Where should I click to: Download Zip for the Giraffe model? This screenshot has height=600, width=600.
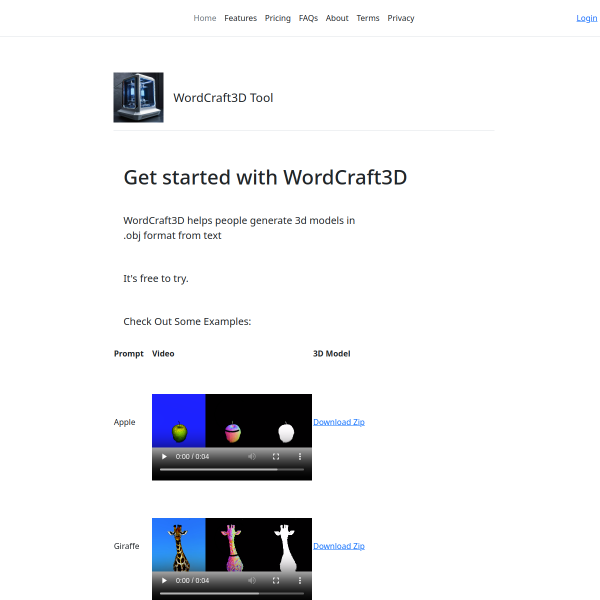point(339,546)
